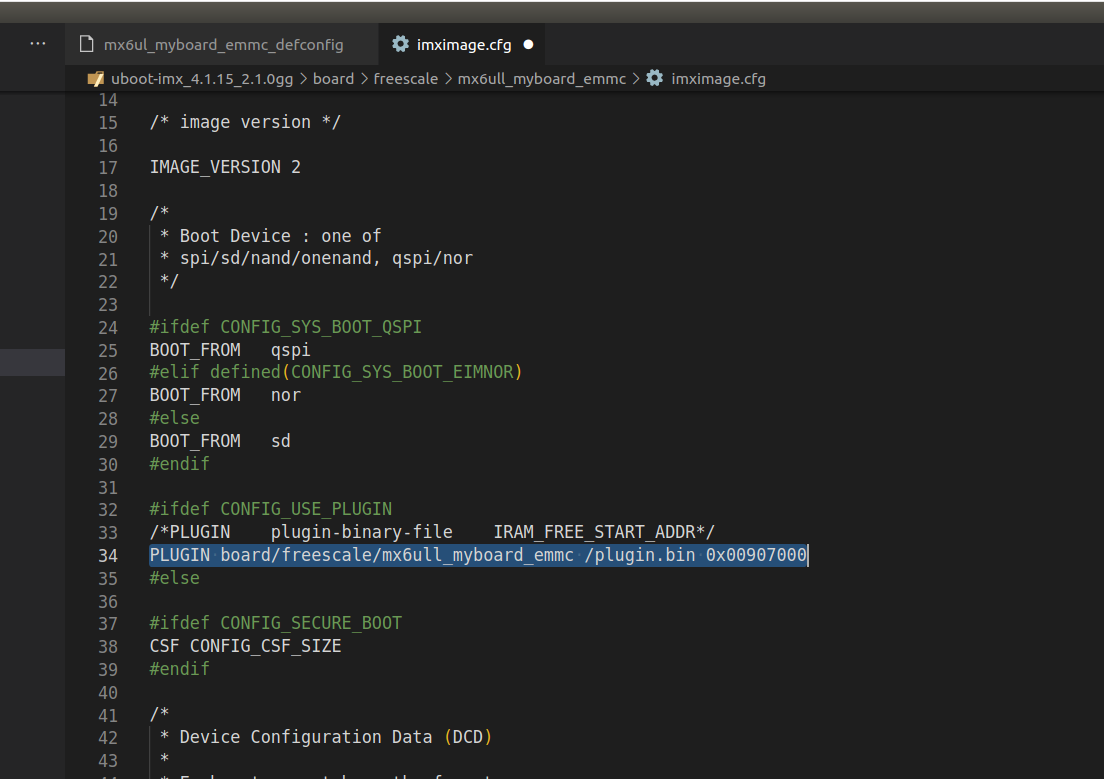Image resolution: width=1104 pixels, height=779 pixels.
Task: Click the address '0x00907000'
Action: [x=756, y=555]
